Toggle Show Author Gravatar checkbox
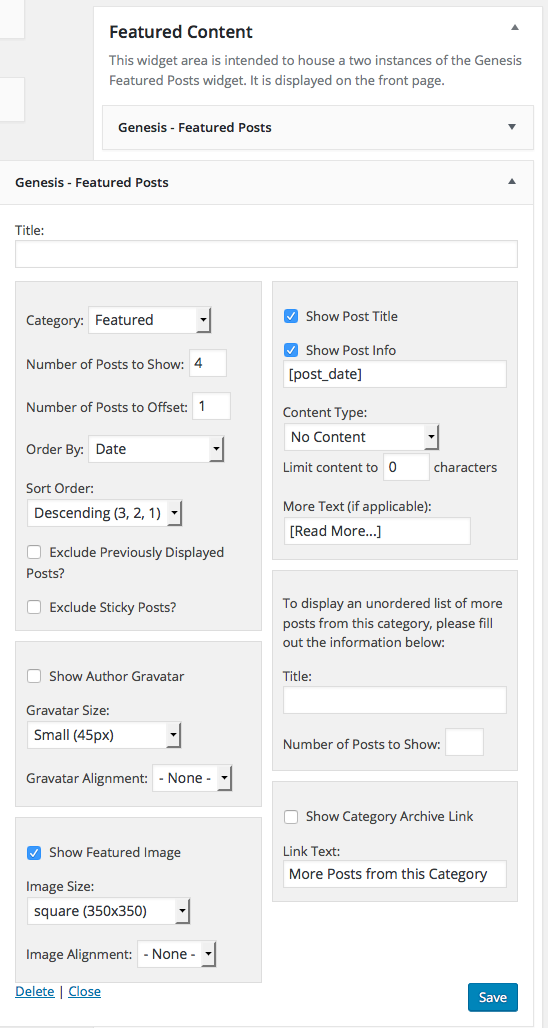 (34, 676)
